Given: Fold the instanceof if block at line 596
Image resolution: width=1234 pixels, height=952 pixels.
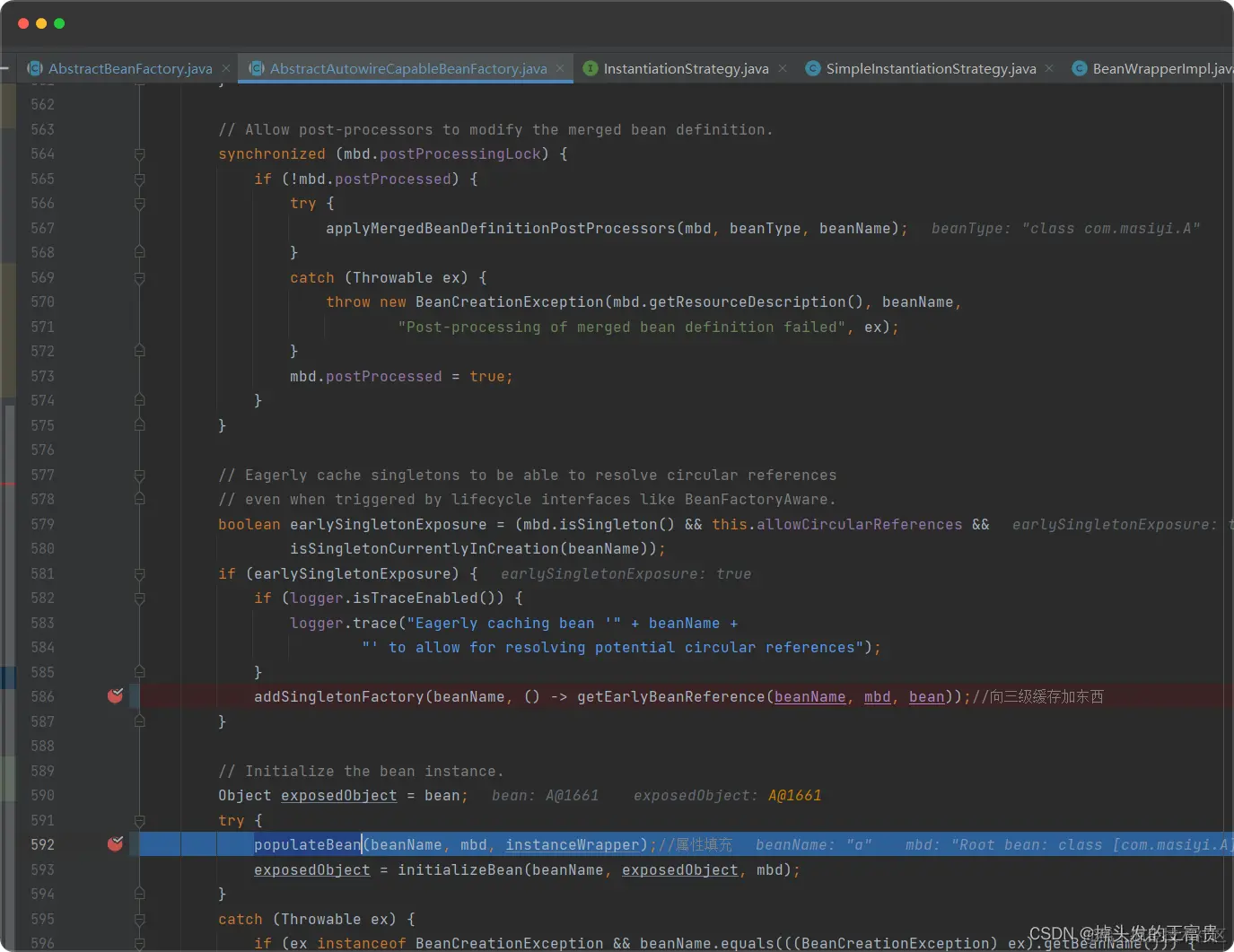Looking at the screenshot, I should (x=139, y=944).
